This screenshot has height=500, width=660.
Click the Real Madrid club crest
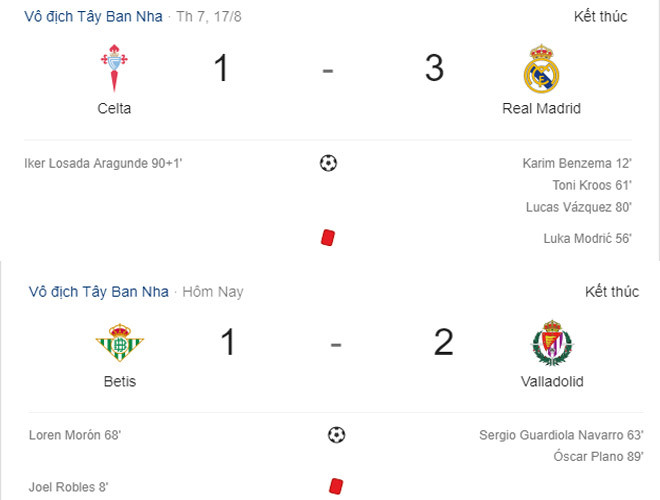pyautogui.click(x=541, y=69)
